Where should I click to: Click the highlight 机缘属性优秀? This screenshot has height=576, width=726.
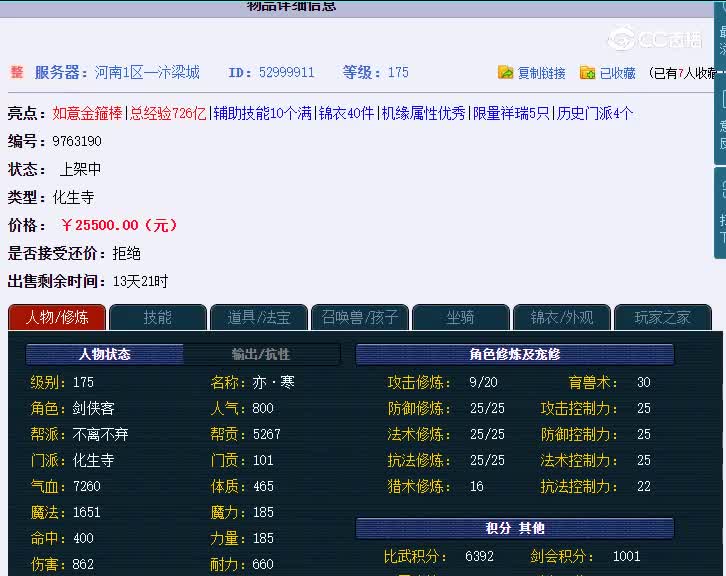coord(423,113)
